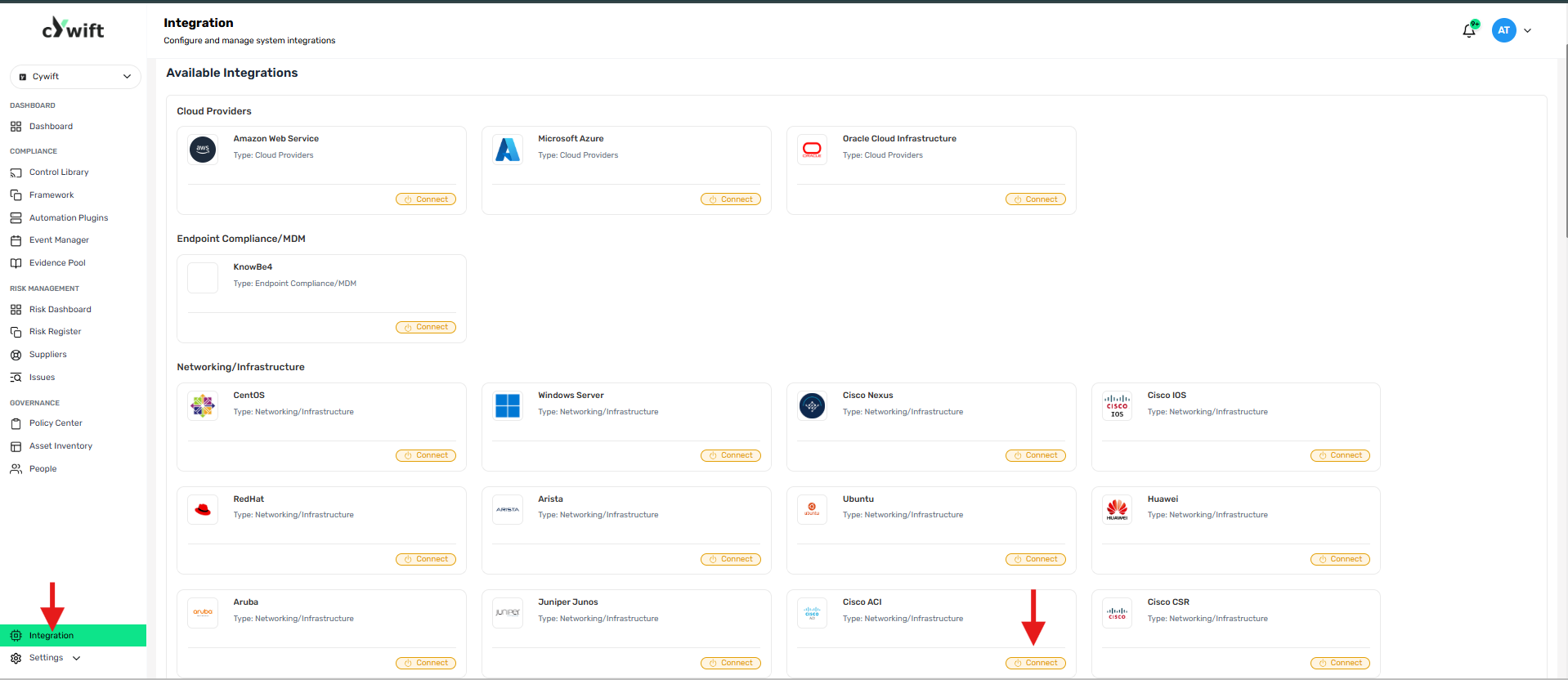
Task: Open Policy Center
Action: pyautogui.click(x=56, y=423)
